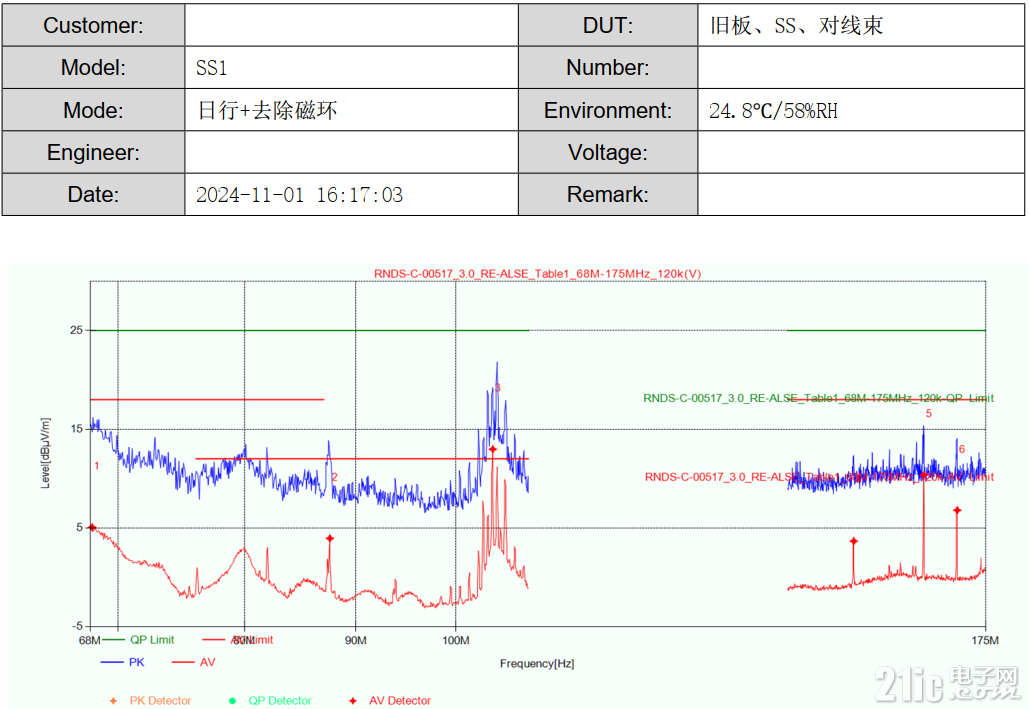This screenshot has height=709, width=1029.
Task: Select the 日行+去除磁环 mode value
Action: 267,110
